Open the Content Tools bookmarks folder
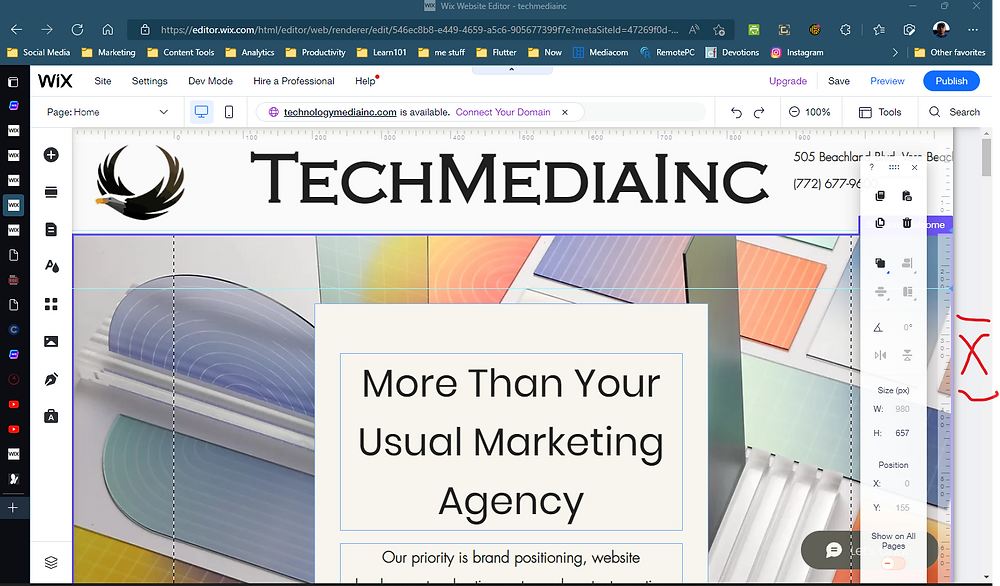Viewport: 1000px width, 586px height. pos(181,53)
